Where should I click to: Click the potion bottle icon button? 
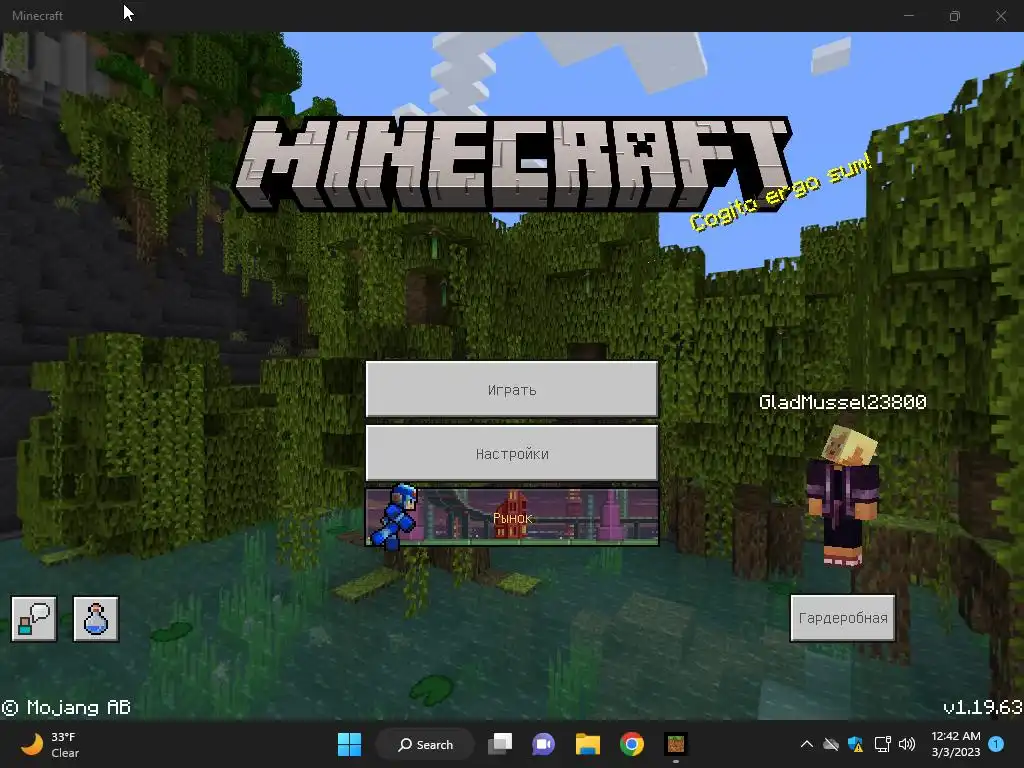pos(96,618)
